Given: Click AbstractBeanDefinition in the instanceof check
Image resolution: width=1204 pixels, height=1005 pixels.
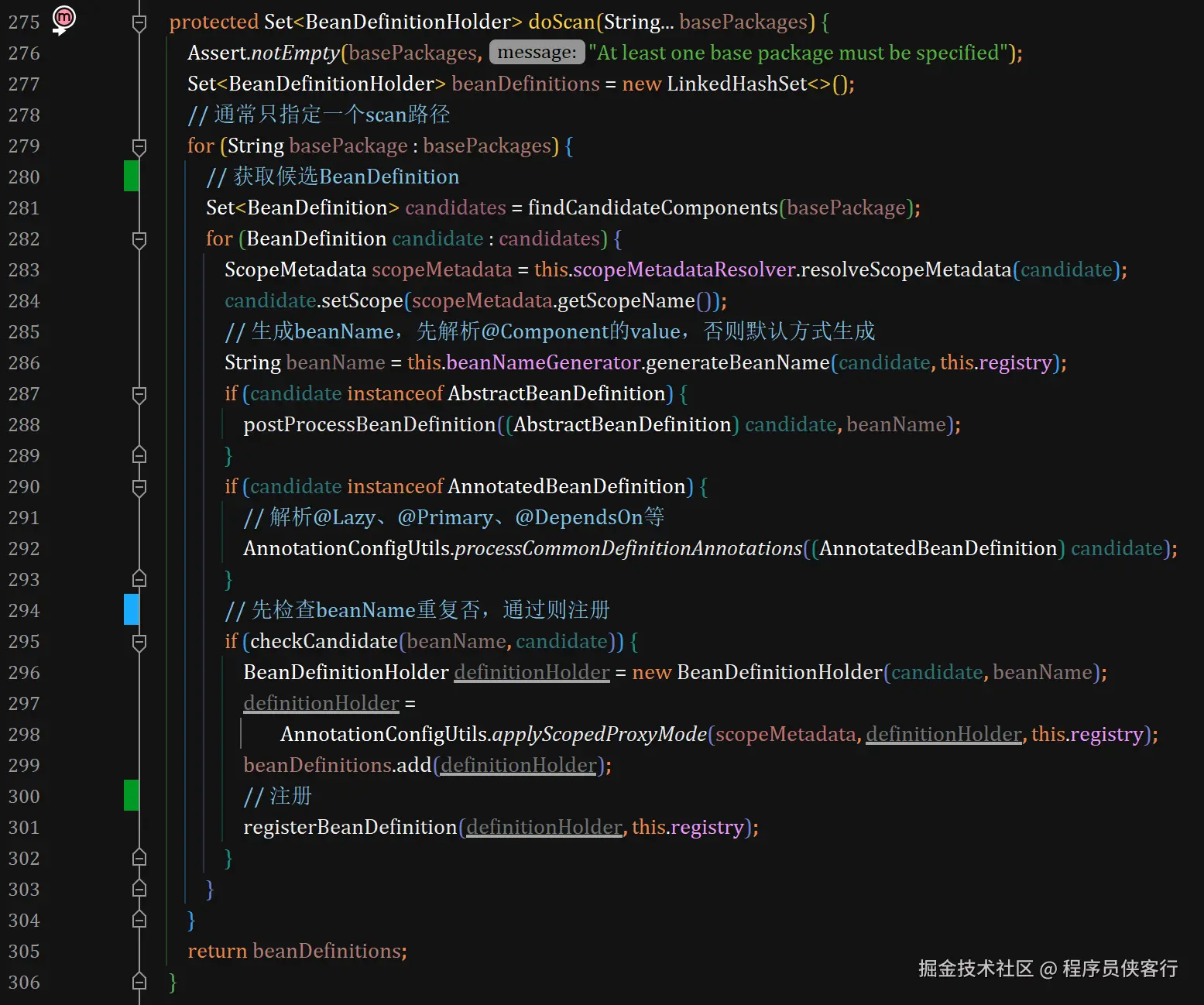Looking at the screenshot, I should (556, 393).
